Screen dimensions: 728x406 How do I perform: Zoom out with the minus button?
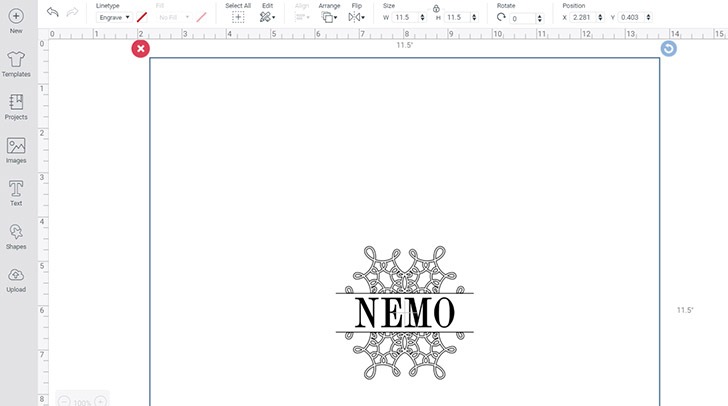(x=64, y=402)
